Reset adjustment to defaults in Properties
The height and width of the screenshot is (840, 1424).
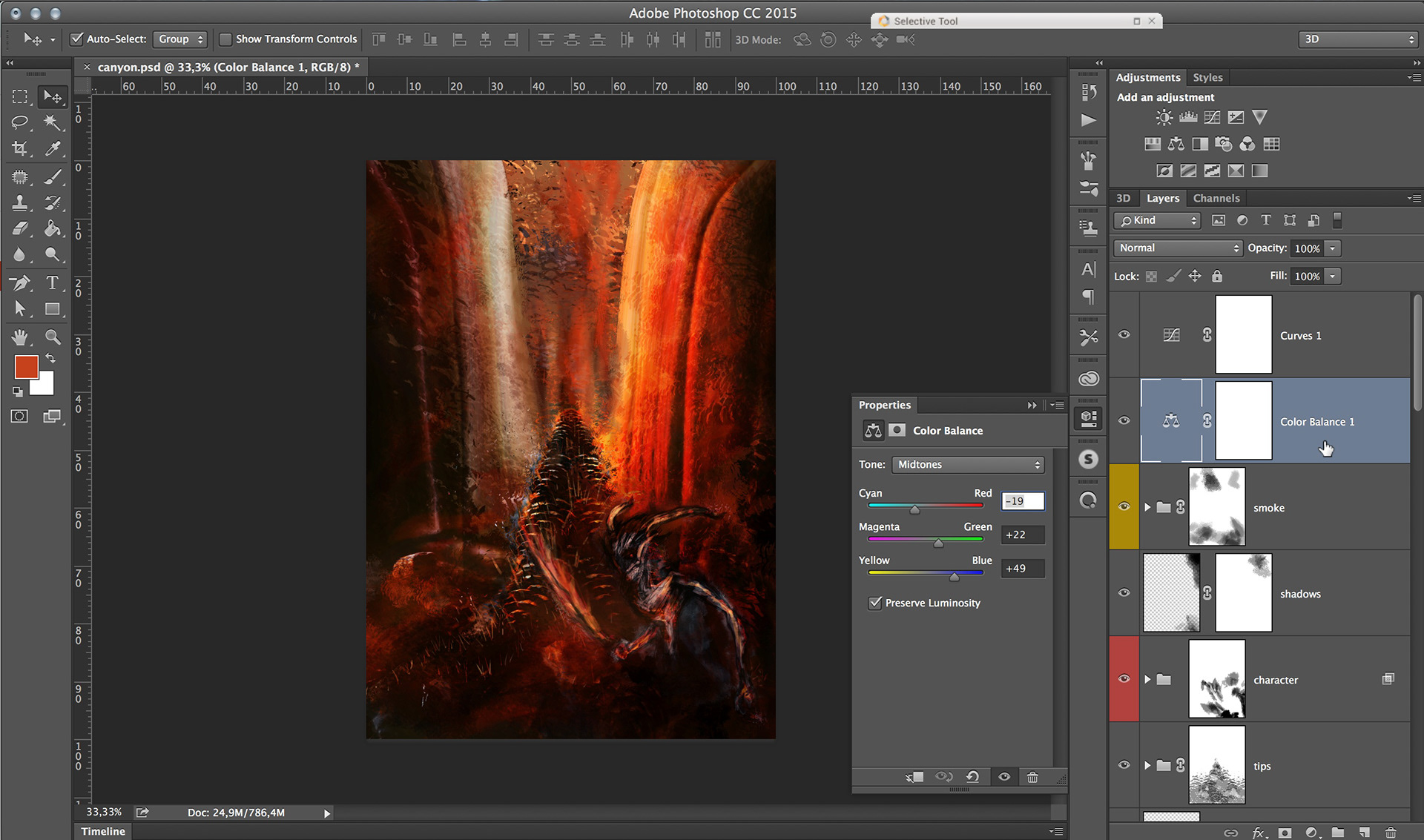point(972,777)
